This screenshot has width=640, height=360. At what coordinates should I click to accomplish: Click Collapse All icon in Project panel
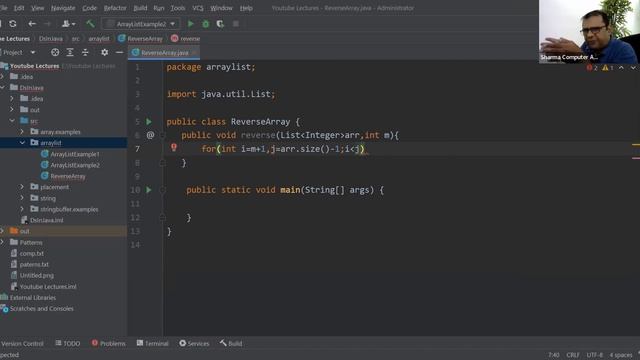(x=85, y=52)
